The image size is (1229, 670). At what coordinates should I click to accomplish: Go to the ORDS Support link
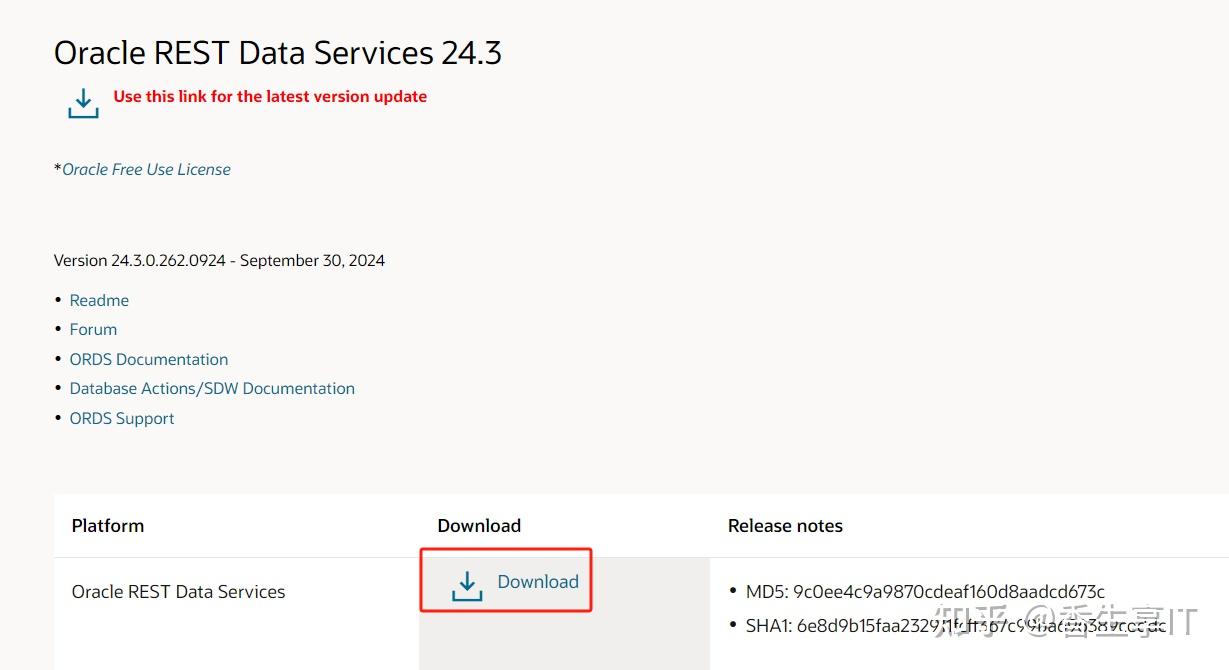click(122, 418)
